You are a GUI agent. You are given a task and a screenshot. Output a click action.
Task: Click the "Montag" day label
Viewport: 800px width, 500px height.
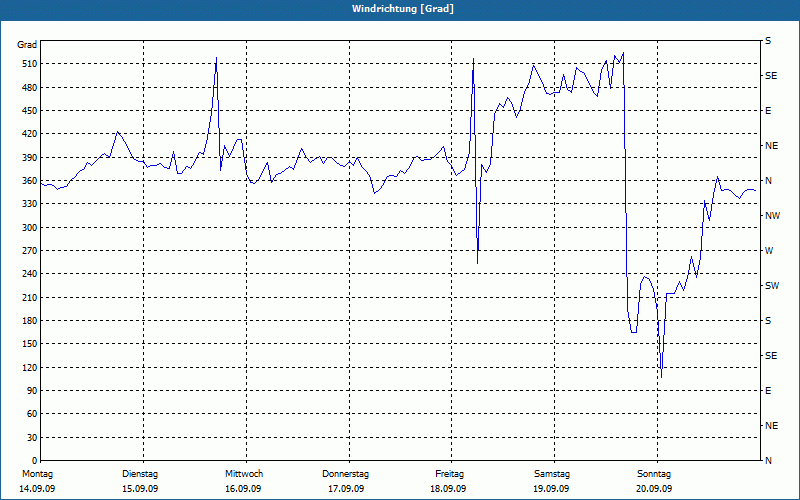pyautogui.click(x=37, y=474)
